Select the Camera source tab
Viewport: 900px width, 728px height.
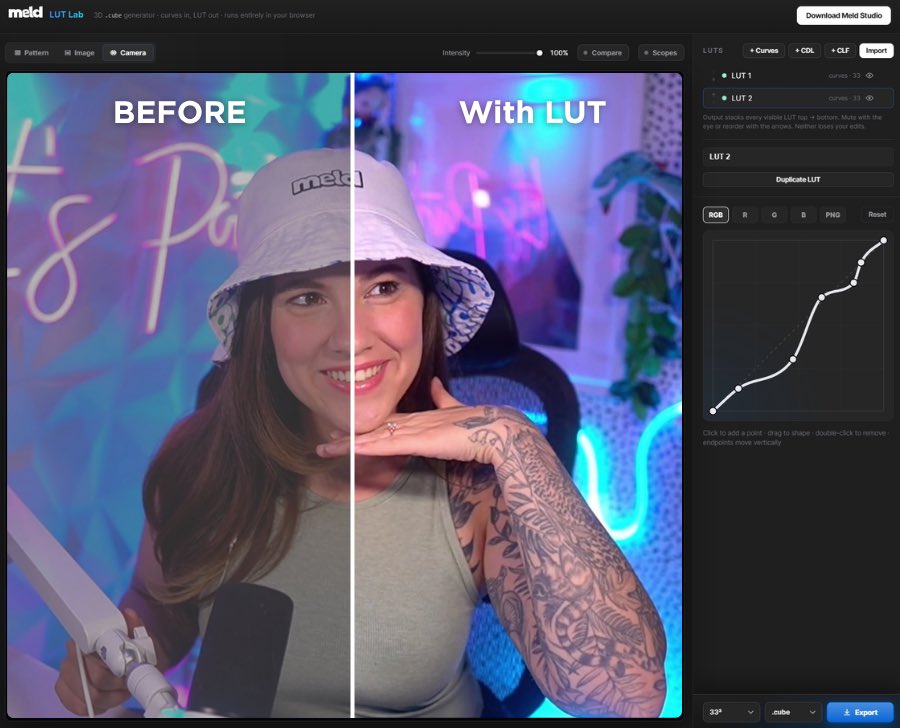point(128,53)
